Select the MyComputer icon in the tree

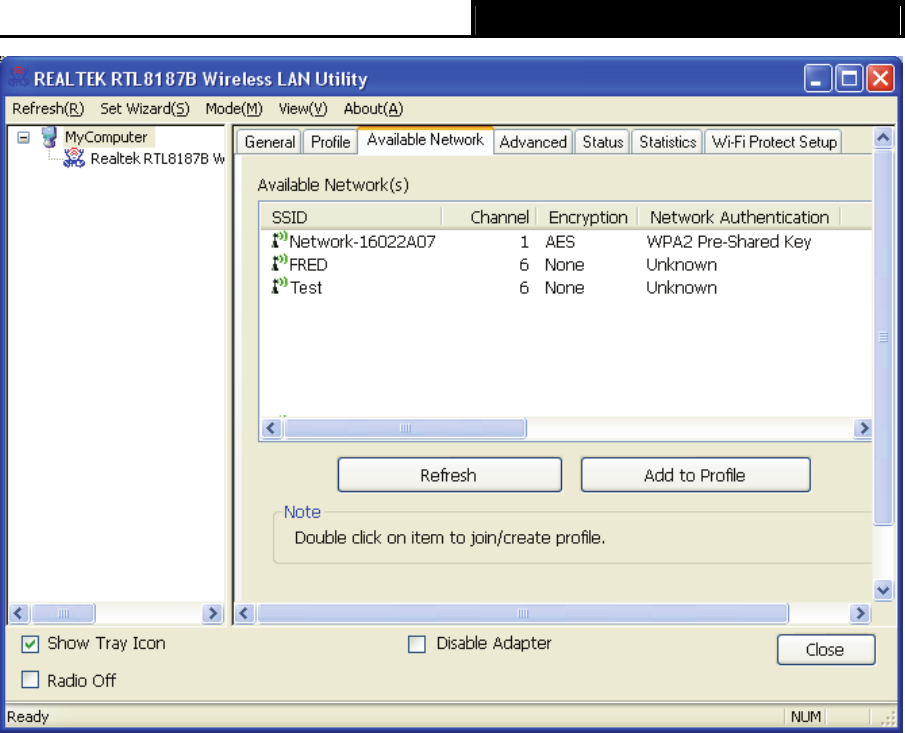(x=50, y=137)
